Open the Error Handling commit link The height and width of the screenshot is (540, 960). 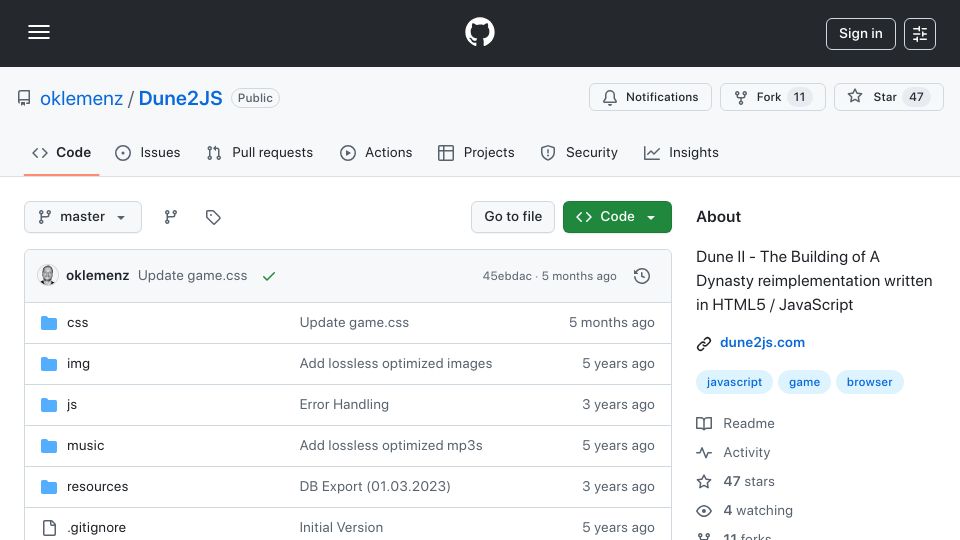[x=344, y=405]
